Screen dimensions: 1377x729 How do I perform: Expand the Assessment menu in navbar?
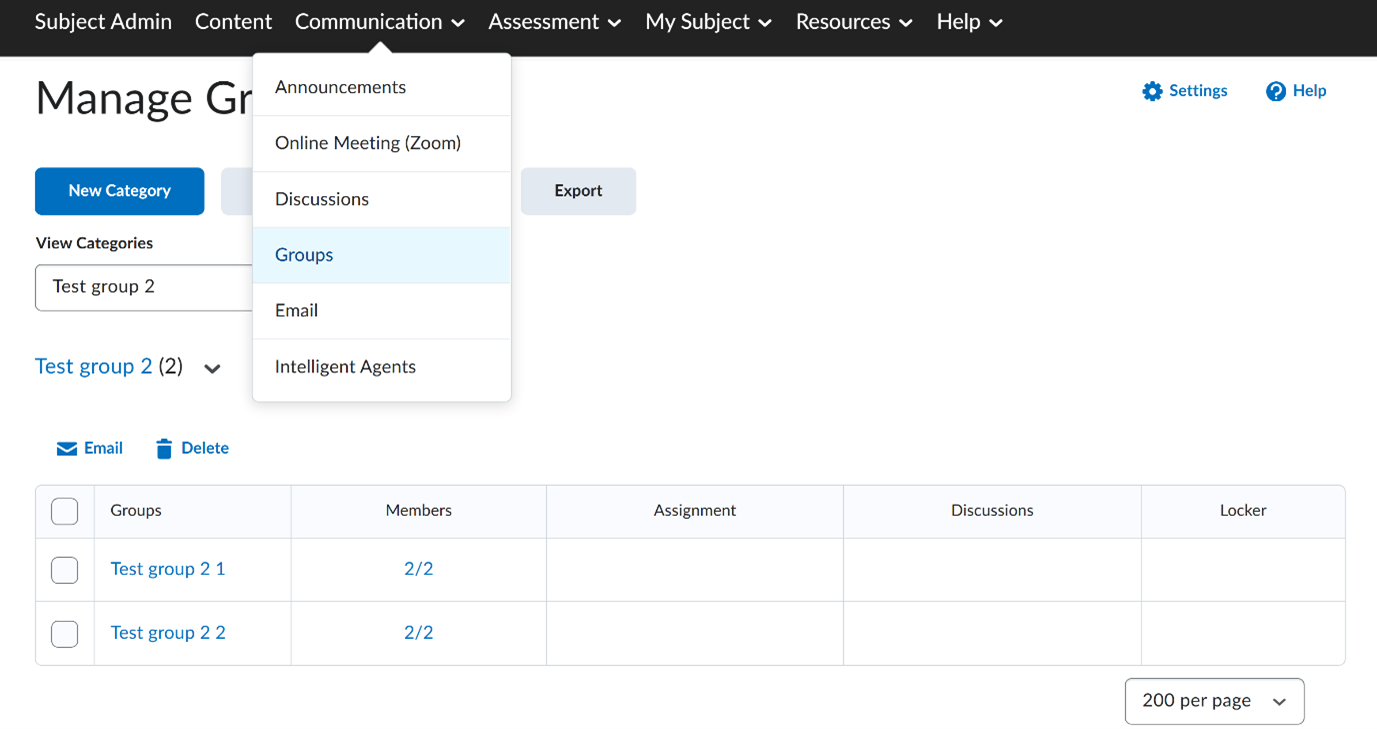coord(554,22)
